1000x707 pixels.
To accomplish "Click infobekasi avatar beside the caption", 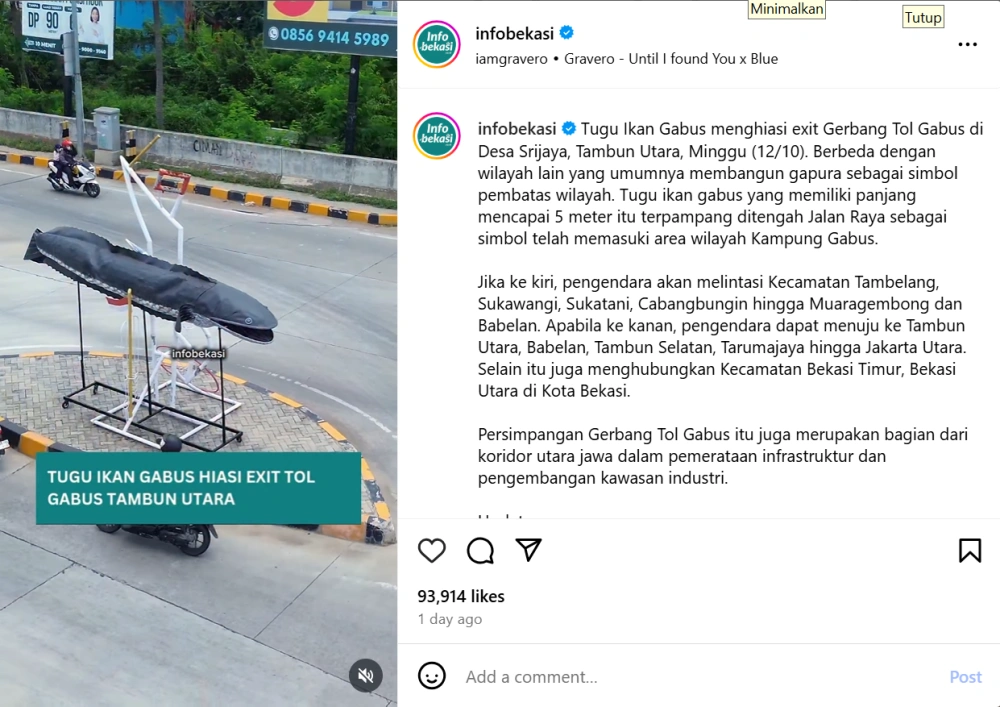I will coord(437,136).
